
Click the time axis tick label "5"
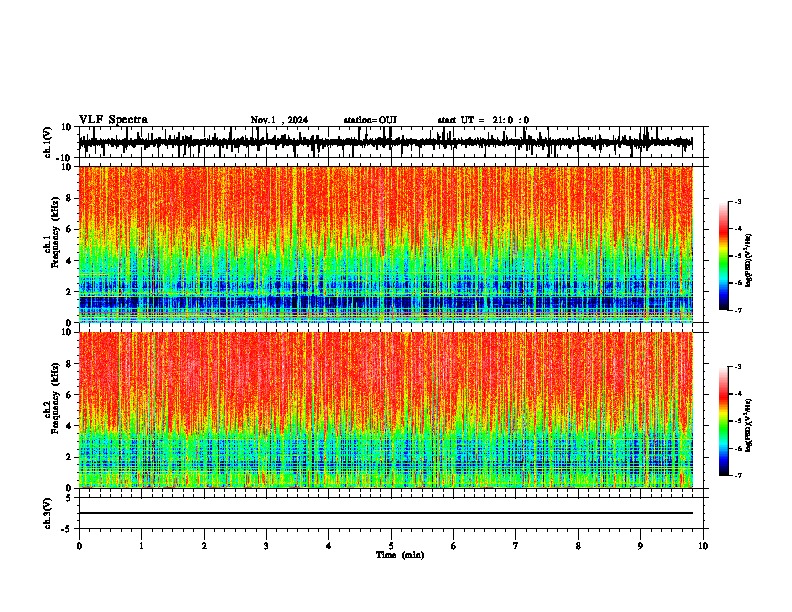pos(391,546)
